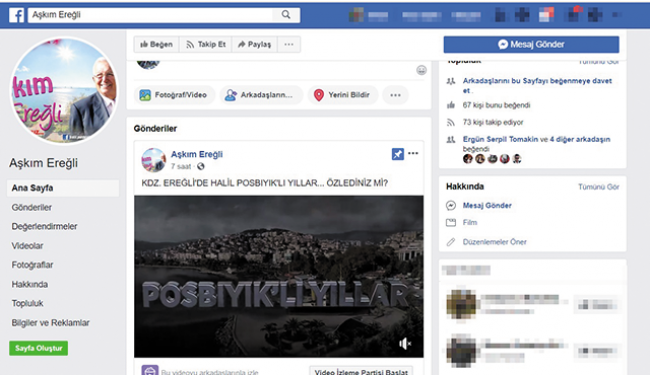Open Fotoğraflar in the sidebar
Viewport: 650px width, 375px height.
(32, 265)
